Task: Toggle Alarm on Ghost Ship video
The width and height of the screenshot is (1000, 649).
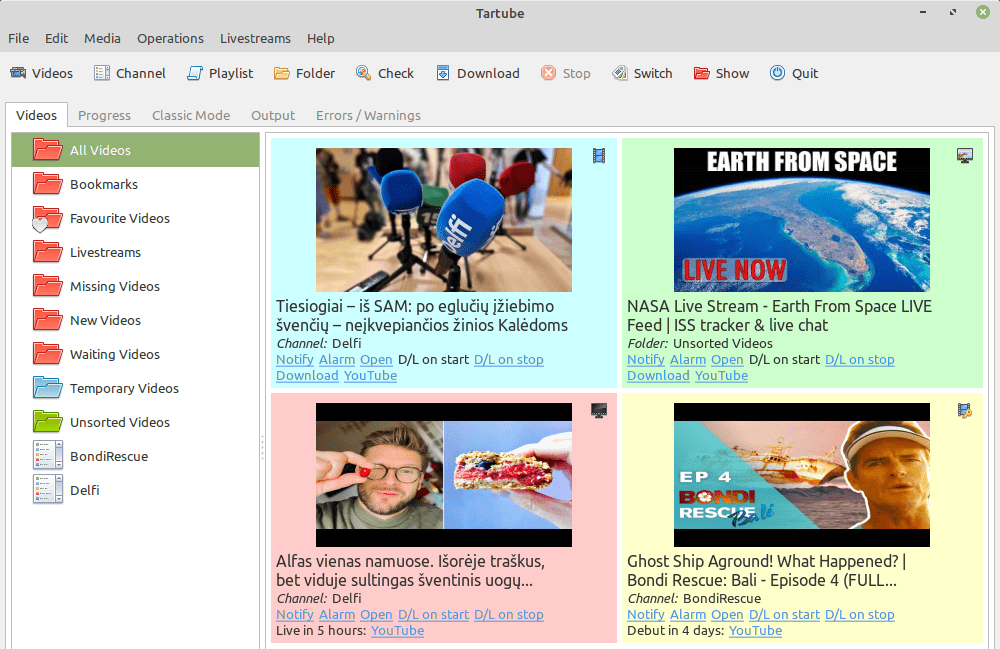Action: (687, 615)
